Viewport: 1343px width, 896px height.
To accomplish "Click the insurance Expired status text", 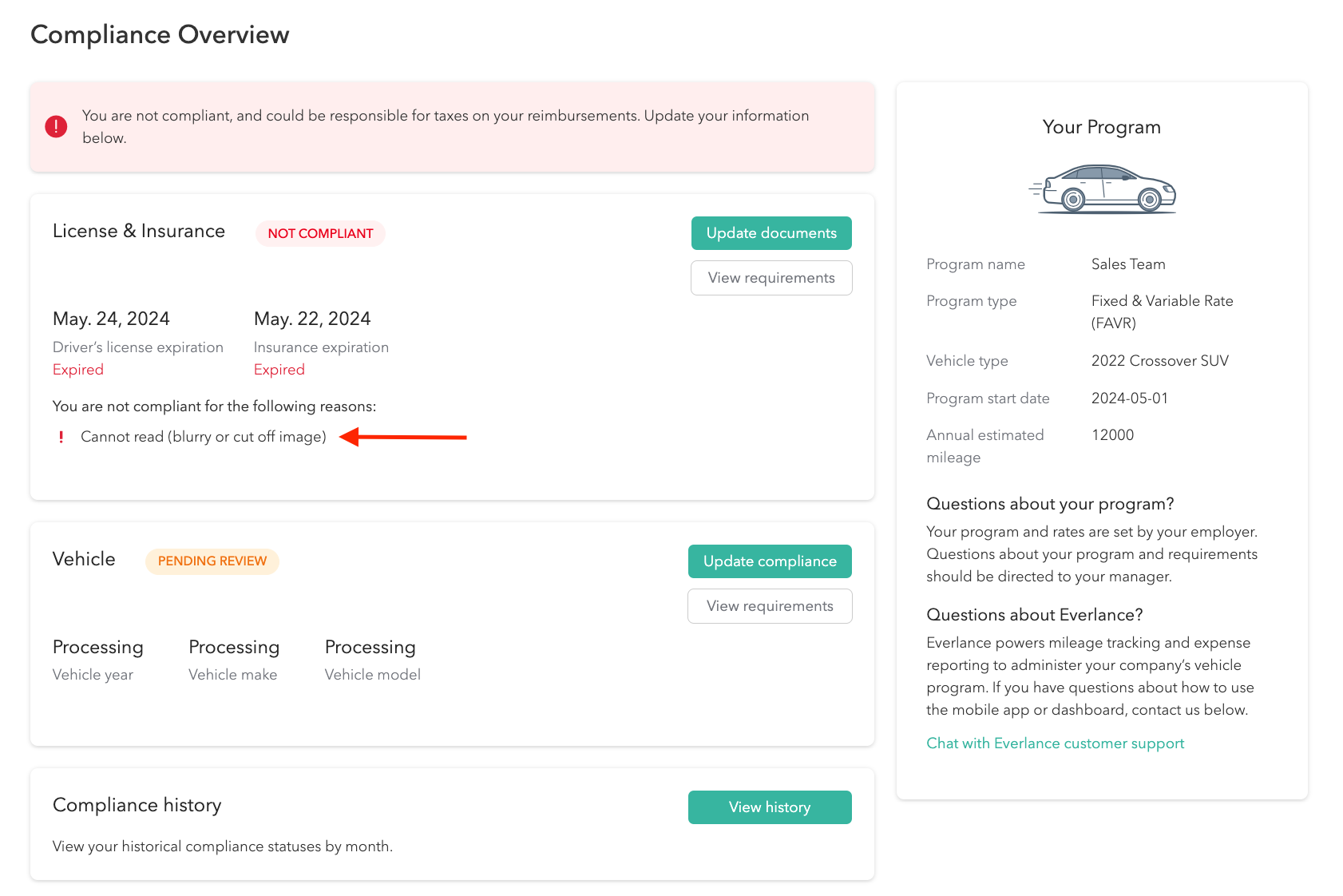I will (x=279, y=370).
